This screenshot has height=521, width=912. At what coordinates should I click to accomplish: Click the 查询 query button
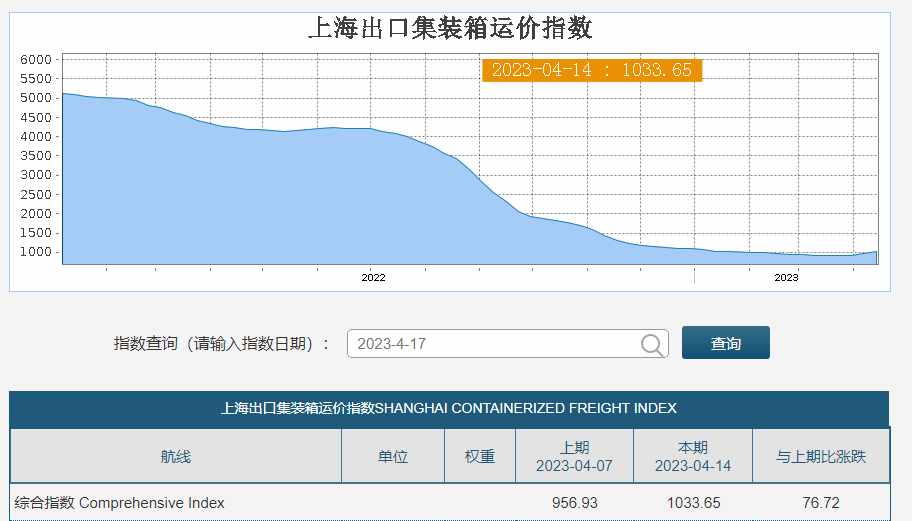tap(725, 342)
